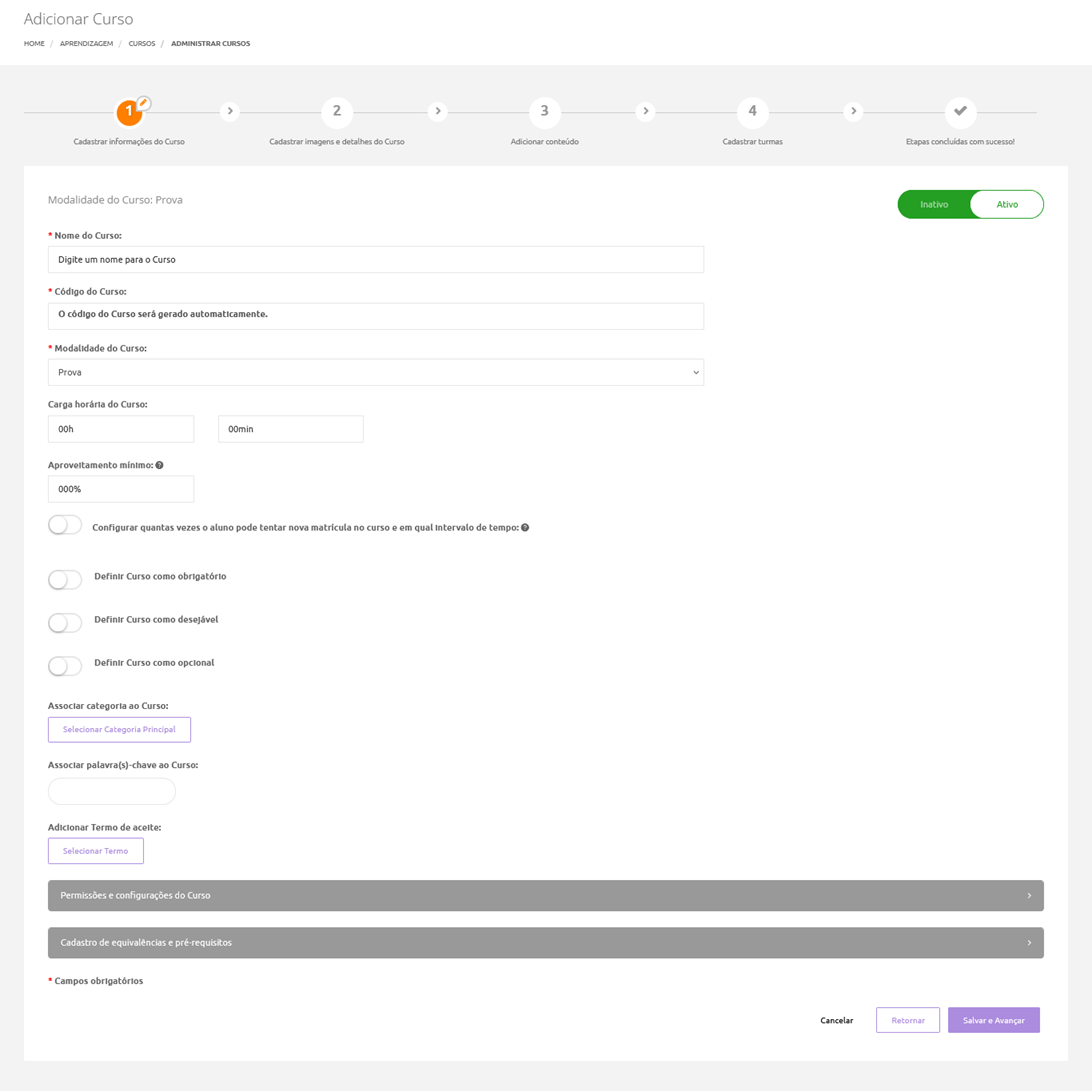The height and width of the screenshot is (1091, 1092).
Task: Expand Cadastro de equivalências e pré-requisitos
Action: click(545, 943)
